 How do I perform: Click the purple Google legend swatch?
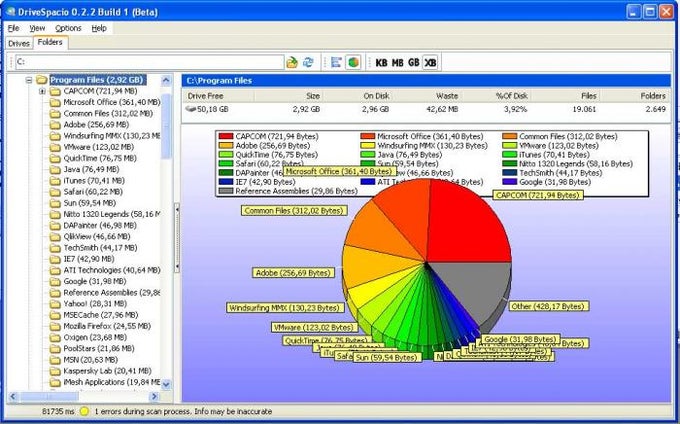click(510, 182)
